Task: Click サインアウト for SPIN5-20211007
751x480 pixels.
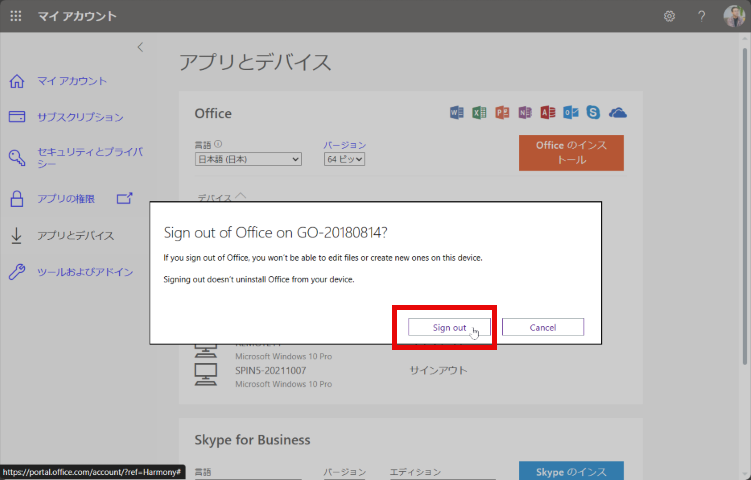Action: [x=438, y=370]
